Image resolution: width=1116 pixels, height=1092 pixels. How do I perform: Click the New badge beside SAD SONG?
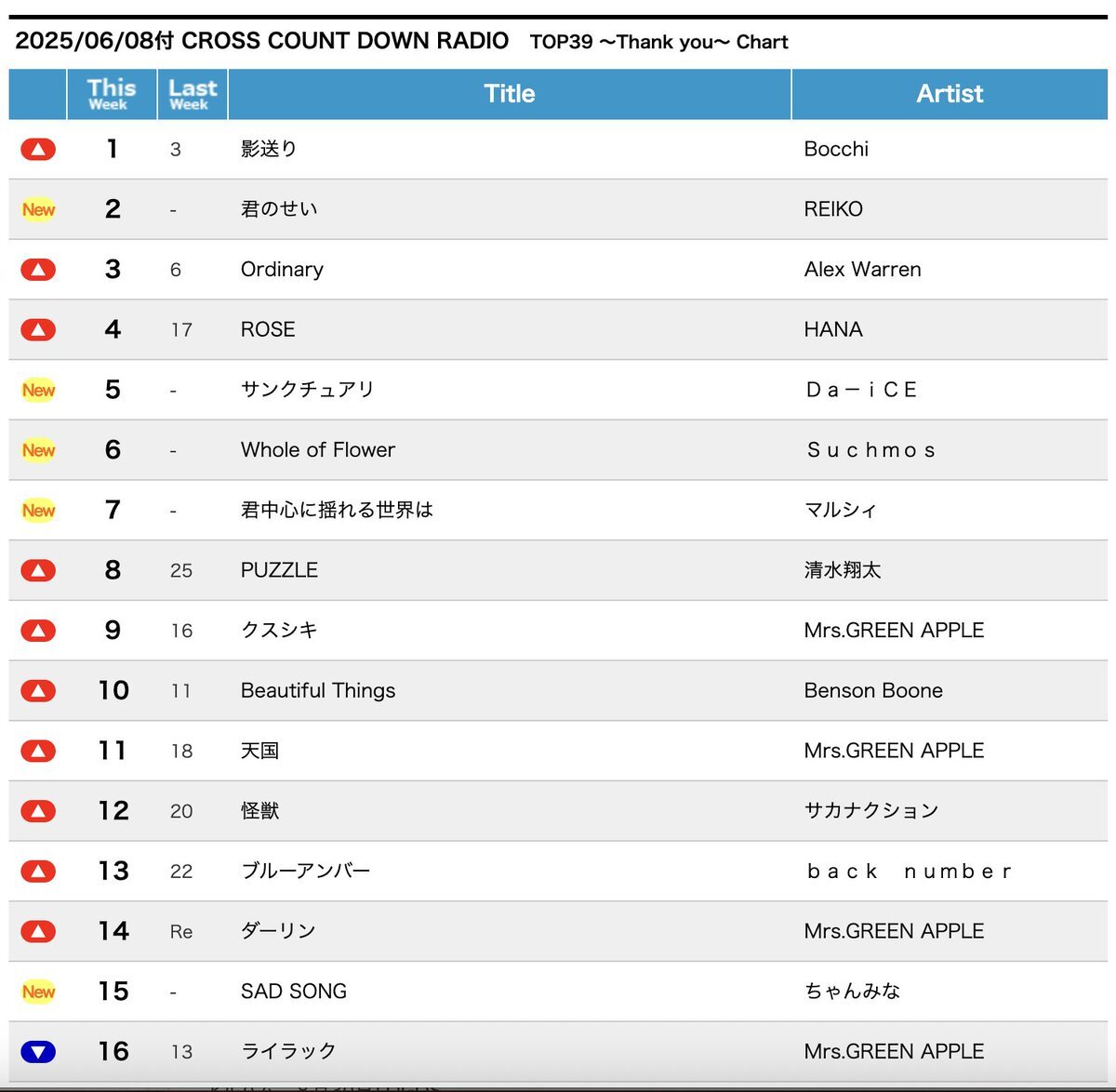(x=38, y=992)
